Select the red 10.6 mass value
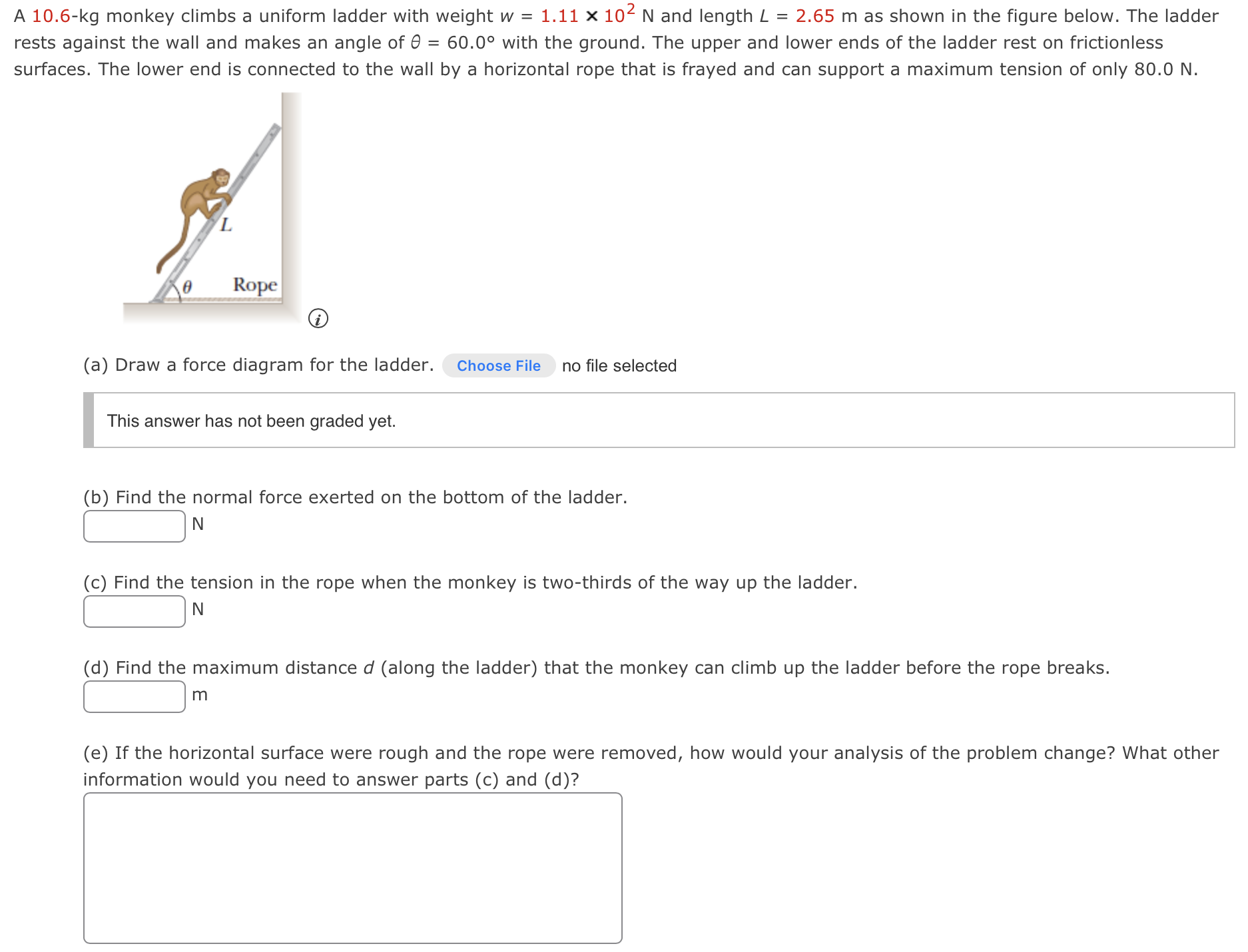The height and width of the screenshot is (952, 1248). click(51, 16)
